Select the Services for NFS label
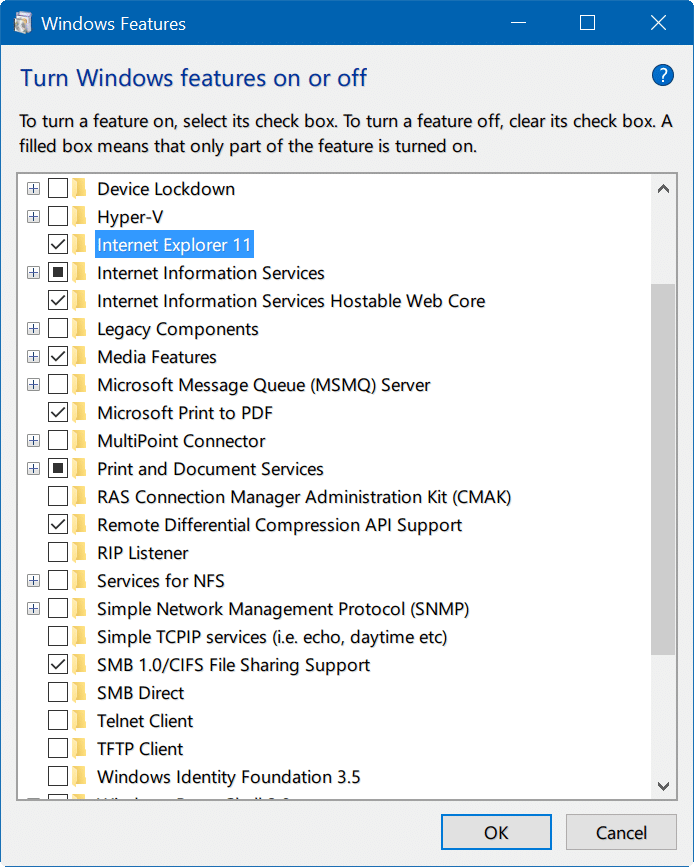Screen dimensions: 694x867 coord(161,581)
